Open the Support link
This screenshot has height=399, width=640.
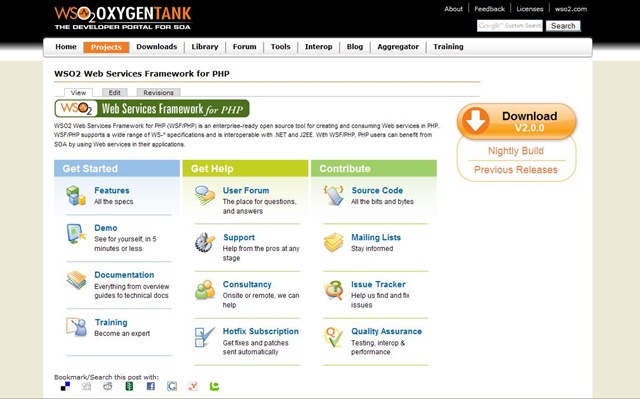[x=239, y=237]
